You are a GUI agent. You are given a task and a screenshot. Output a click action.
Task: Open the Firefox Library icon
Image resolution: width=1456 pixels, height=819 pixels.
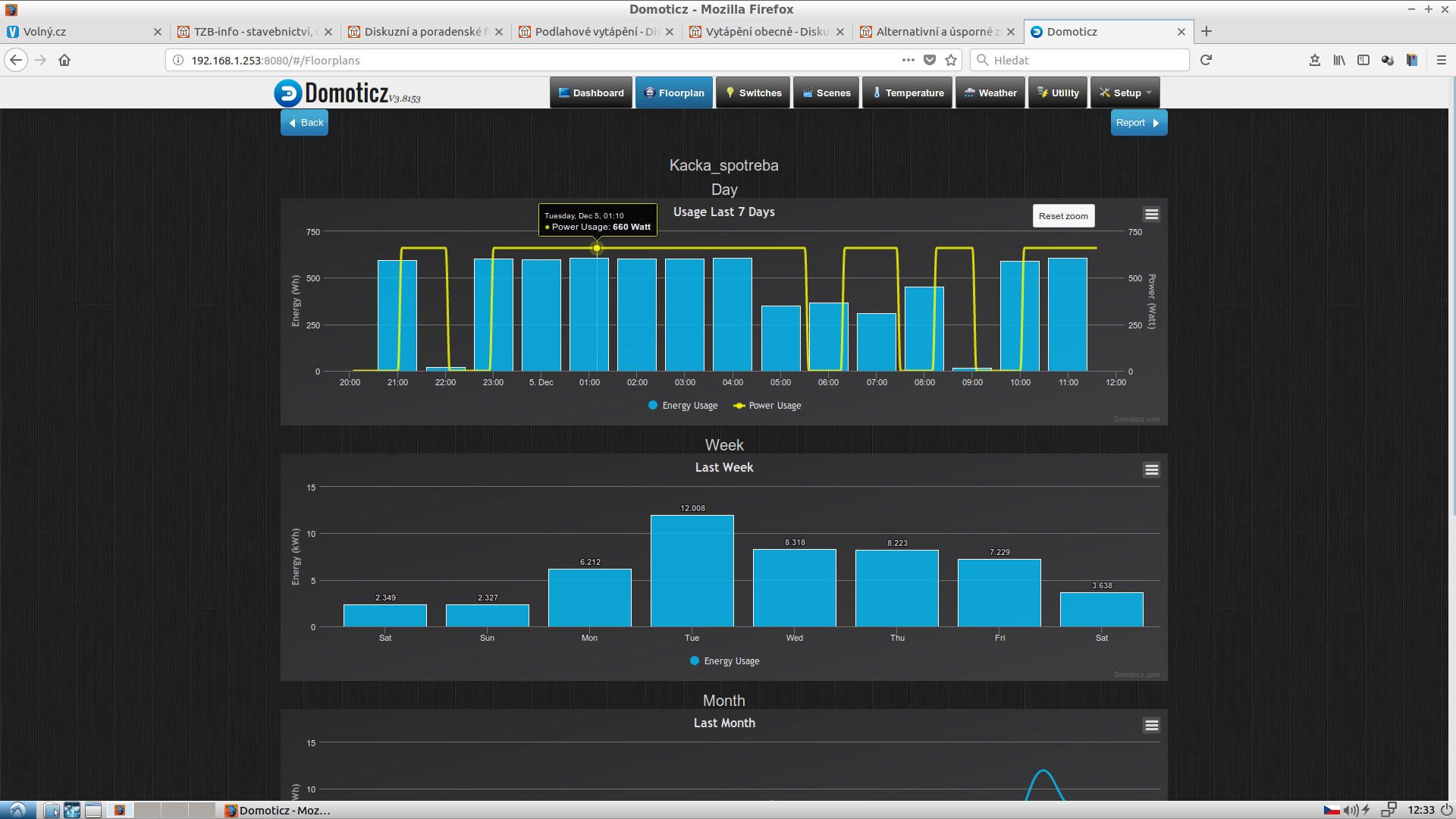coord(1339,60)
